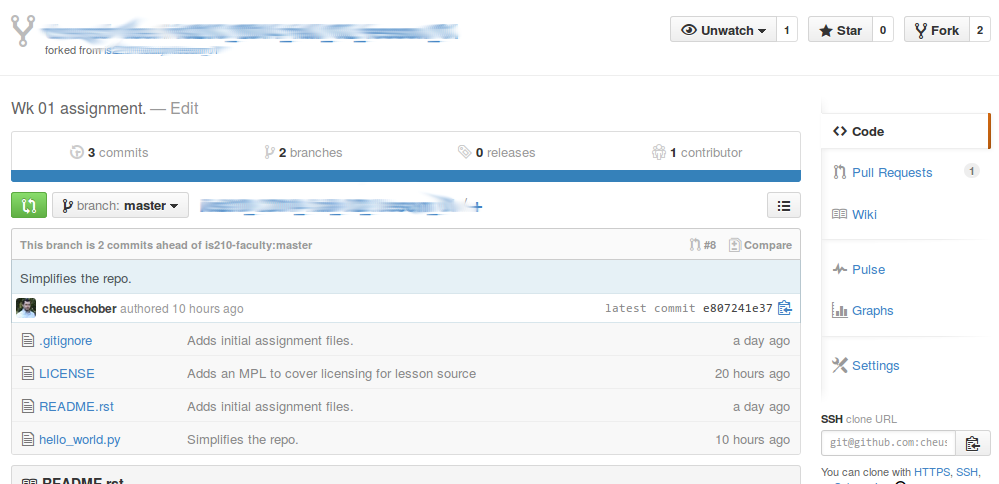Click the Pulse activity icon
The height and width of the screenshot is (484, 999).
point(840,269)
